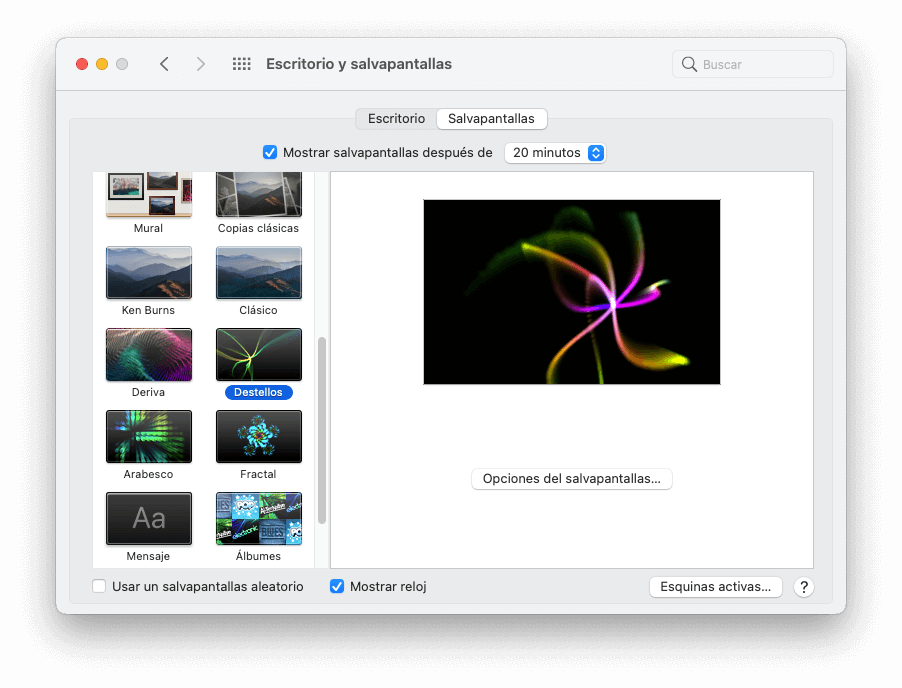Select the Mural screensaver
This screenshot has width=902, height=688.
(148, 193)
